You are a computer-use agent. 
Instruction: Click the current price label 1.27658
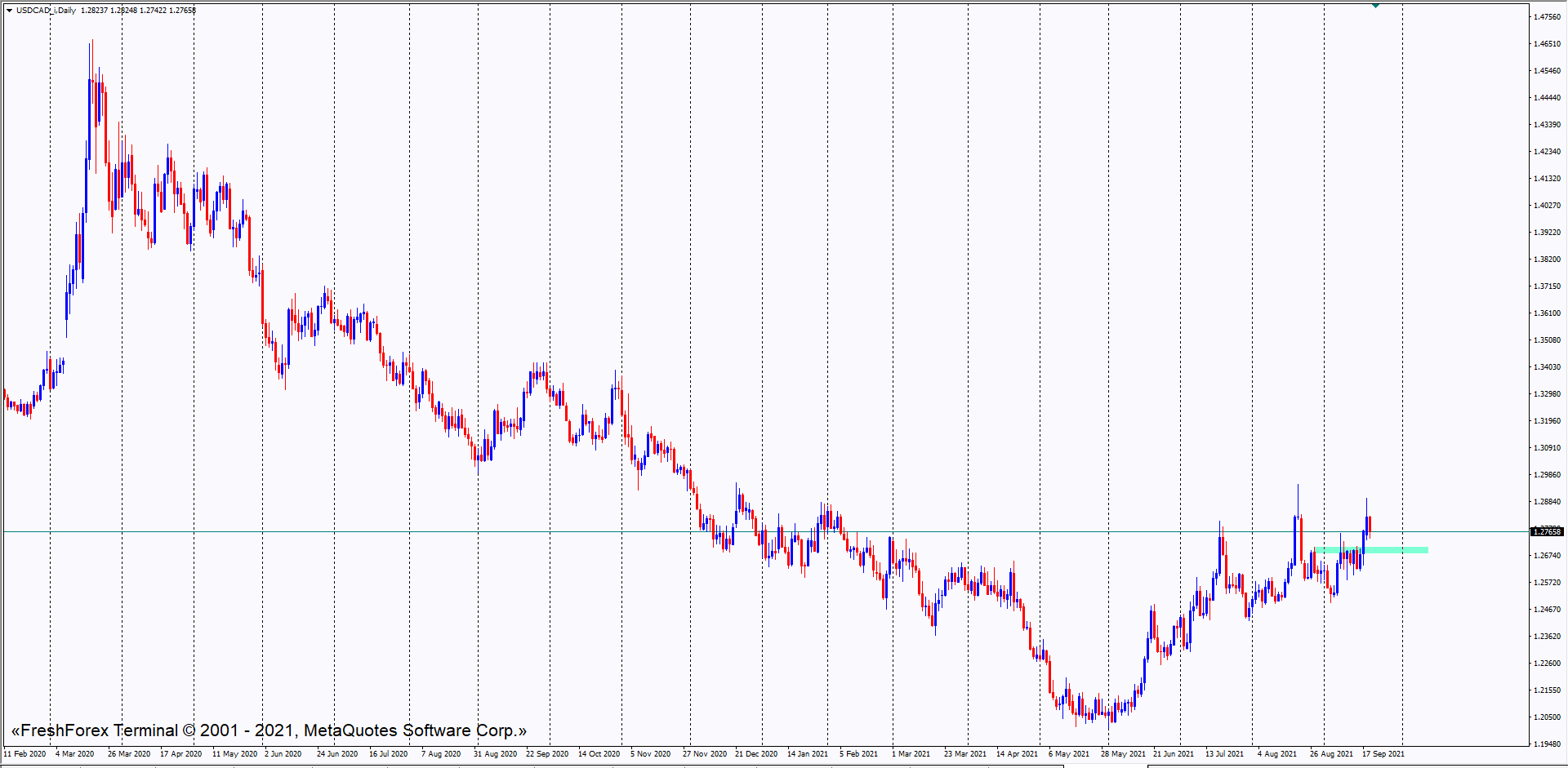coord(1547,532)
